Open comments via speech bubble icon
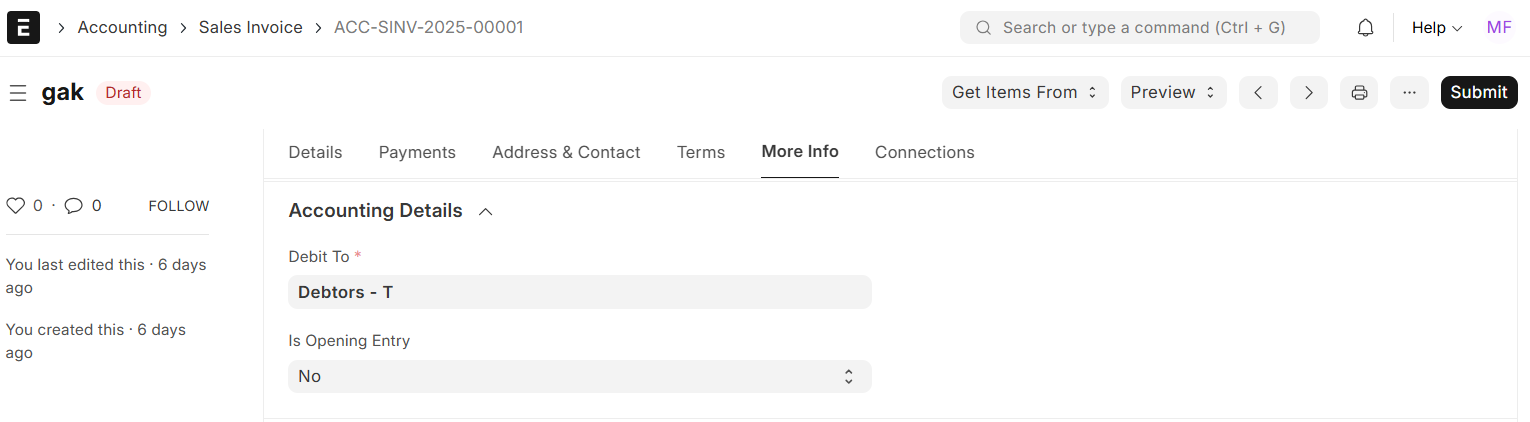 tap(73, 206)
